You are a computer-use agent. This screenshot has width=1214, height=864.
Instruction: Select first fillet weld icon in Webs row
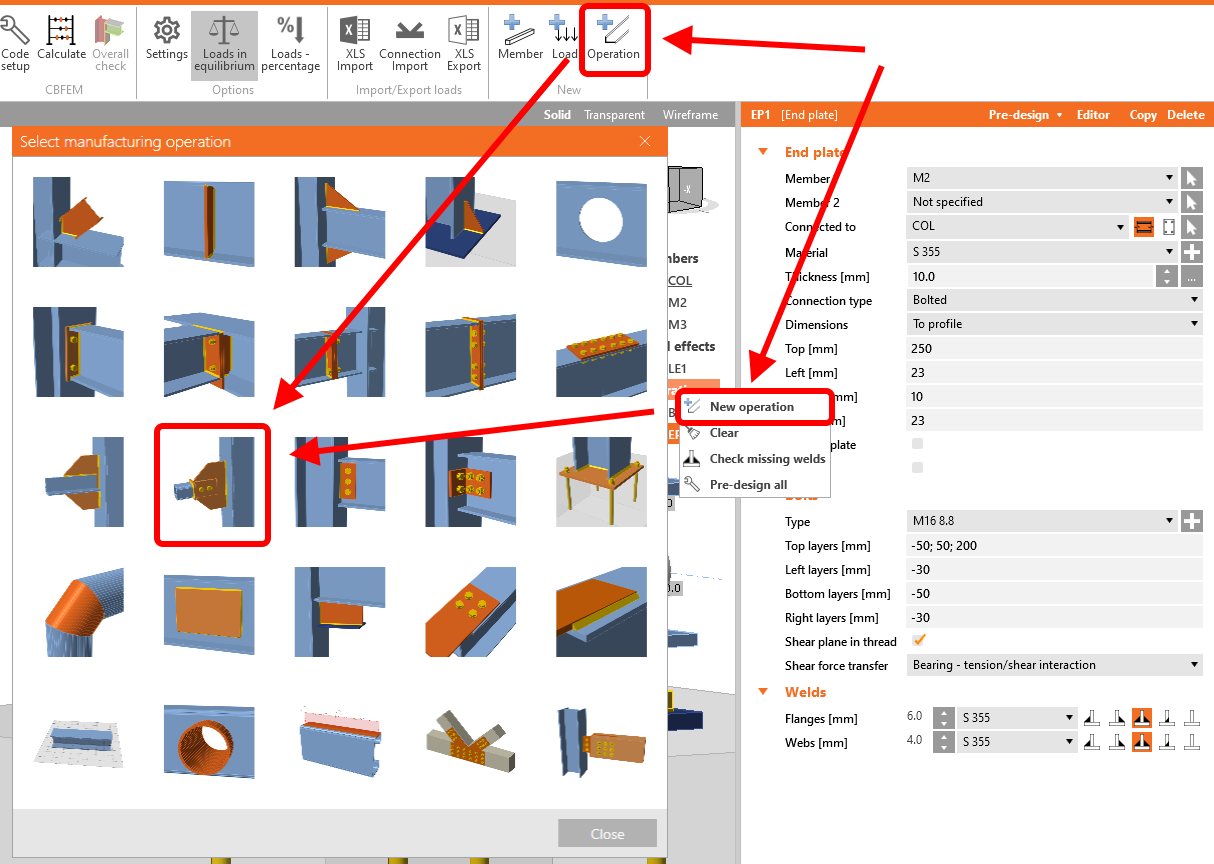(1092, 742)
